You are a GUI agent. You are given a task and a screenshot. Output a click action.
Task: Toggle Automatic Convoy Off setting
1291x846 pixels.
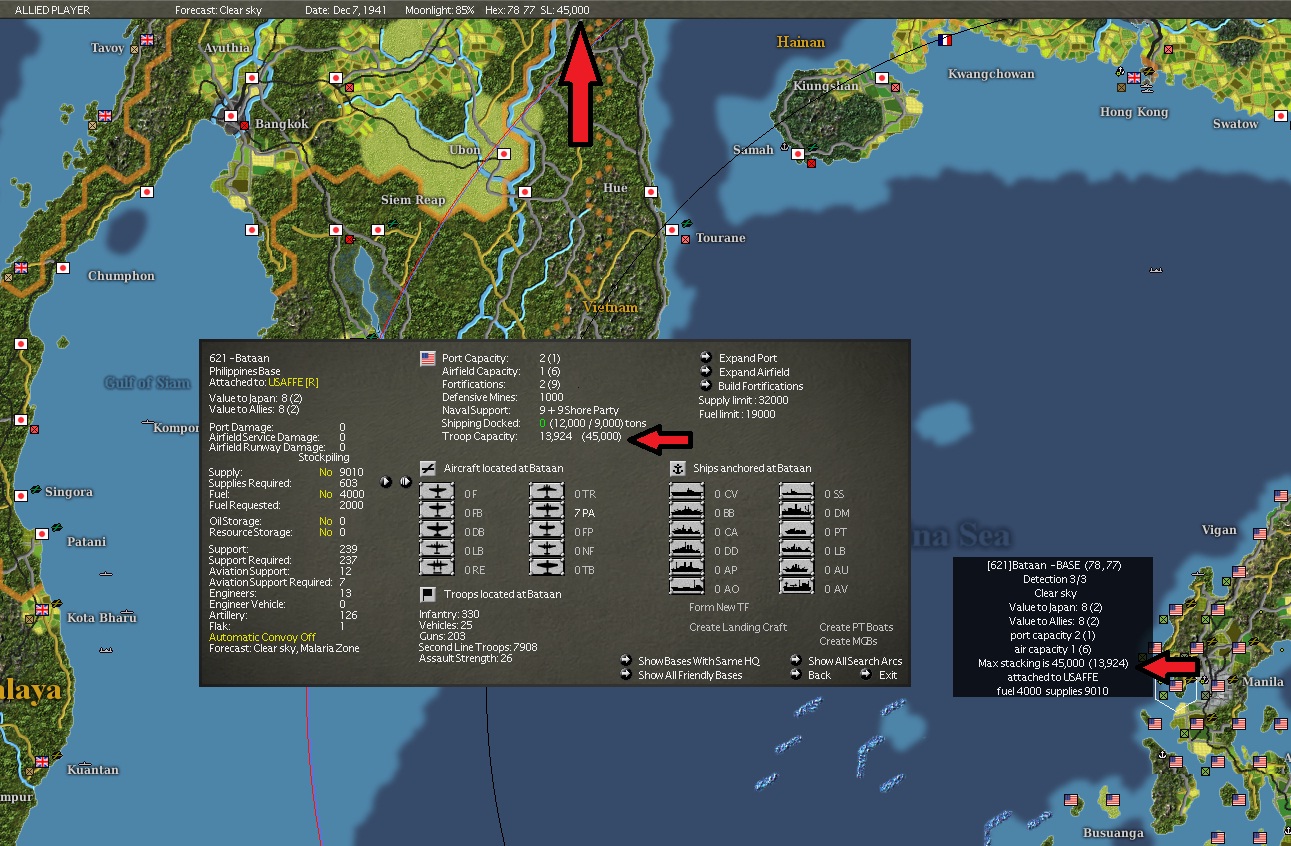point(262,637)
